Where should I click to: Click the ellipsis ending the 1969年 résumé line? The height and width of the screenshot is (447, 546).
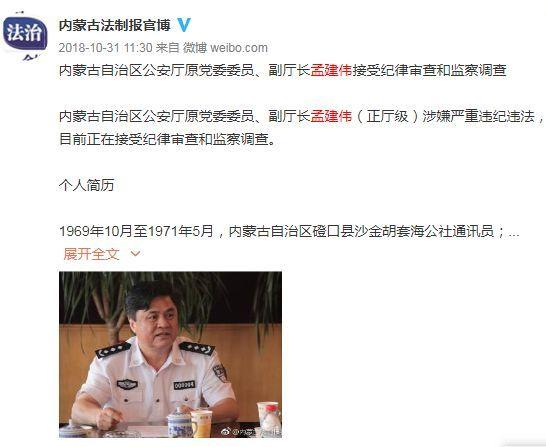pos(514,233)
